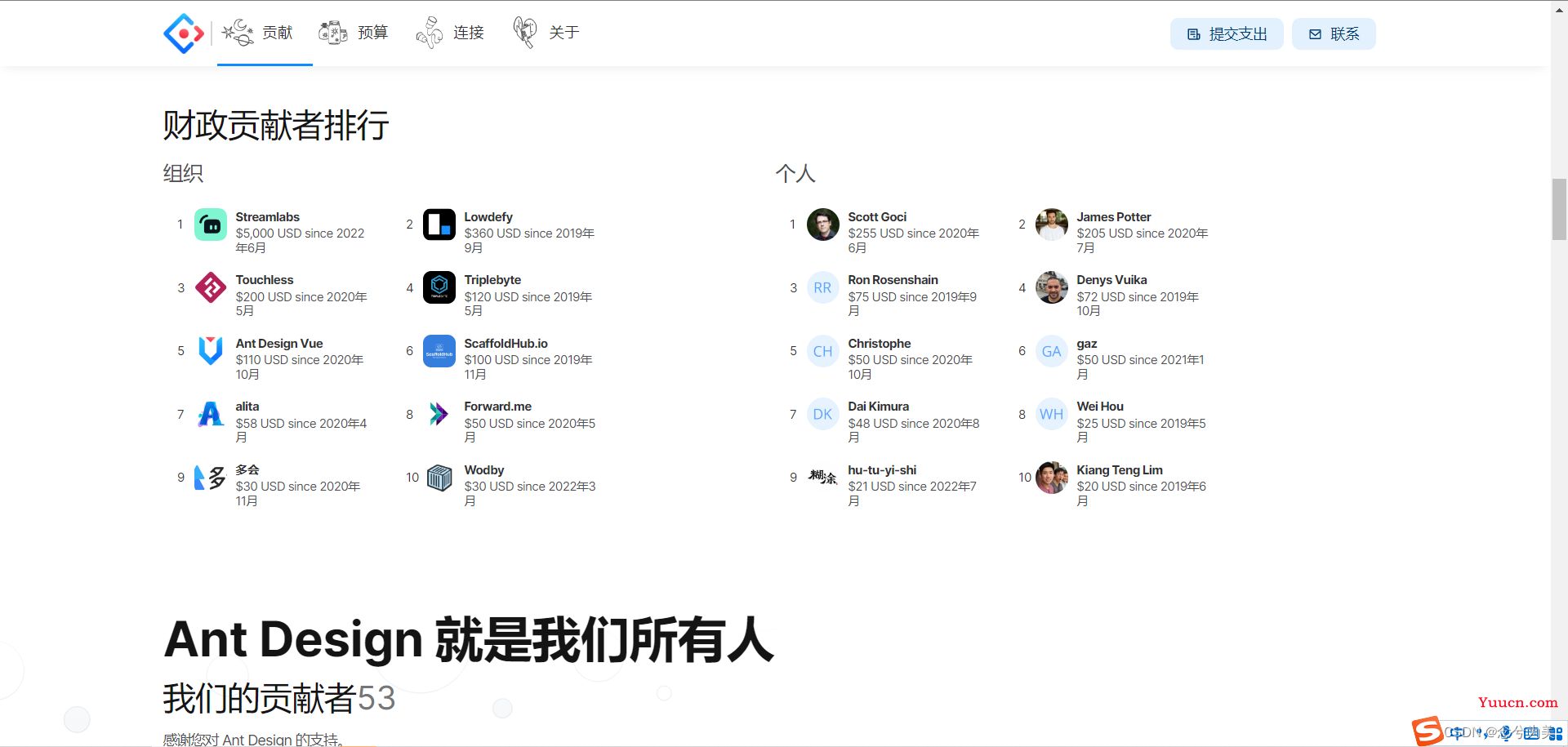Click the DK avatar of Dai Kimura
The height and width of the screenshot is (747, 1568).
[x=823, y=414]
